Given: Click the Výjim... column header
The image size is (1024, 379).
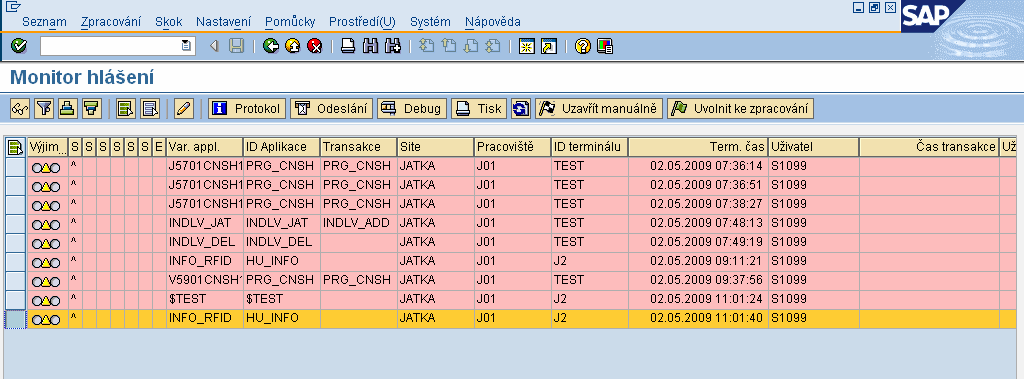Looking at the screenshot, I should (x=48, y=147).
